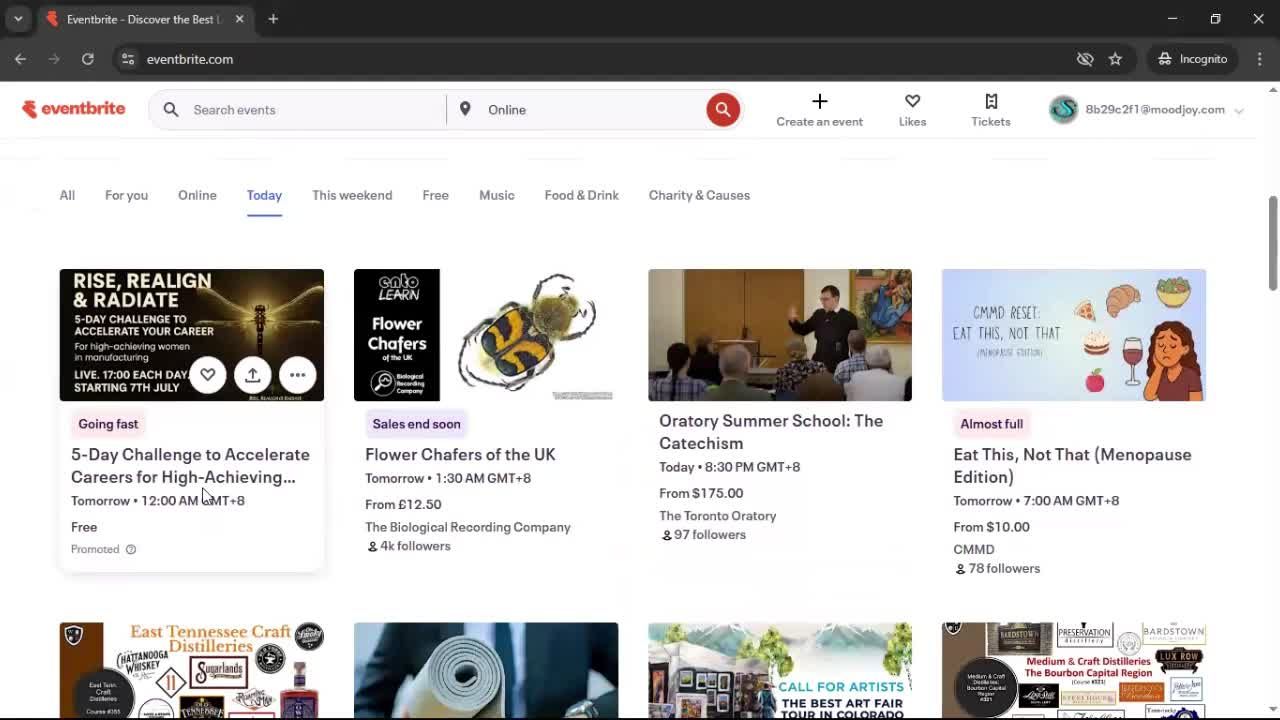Click the 78 followers count
Image resolution: width=1280 pixels, height=720 pixels.
click(x=997, y=569)
